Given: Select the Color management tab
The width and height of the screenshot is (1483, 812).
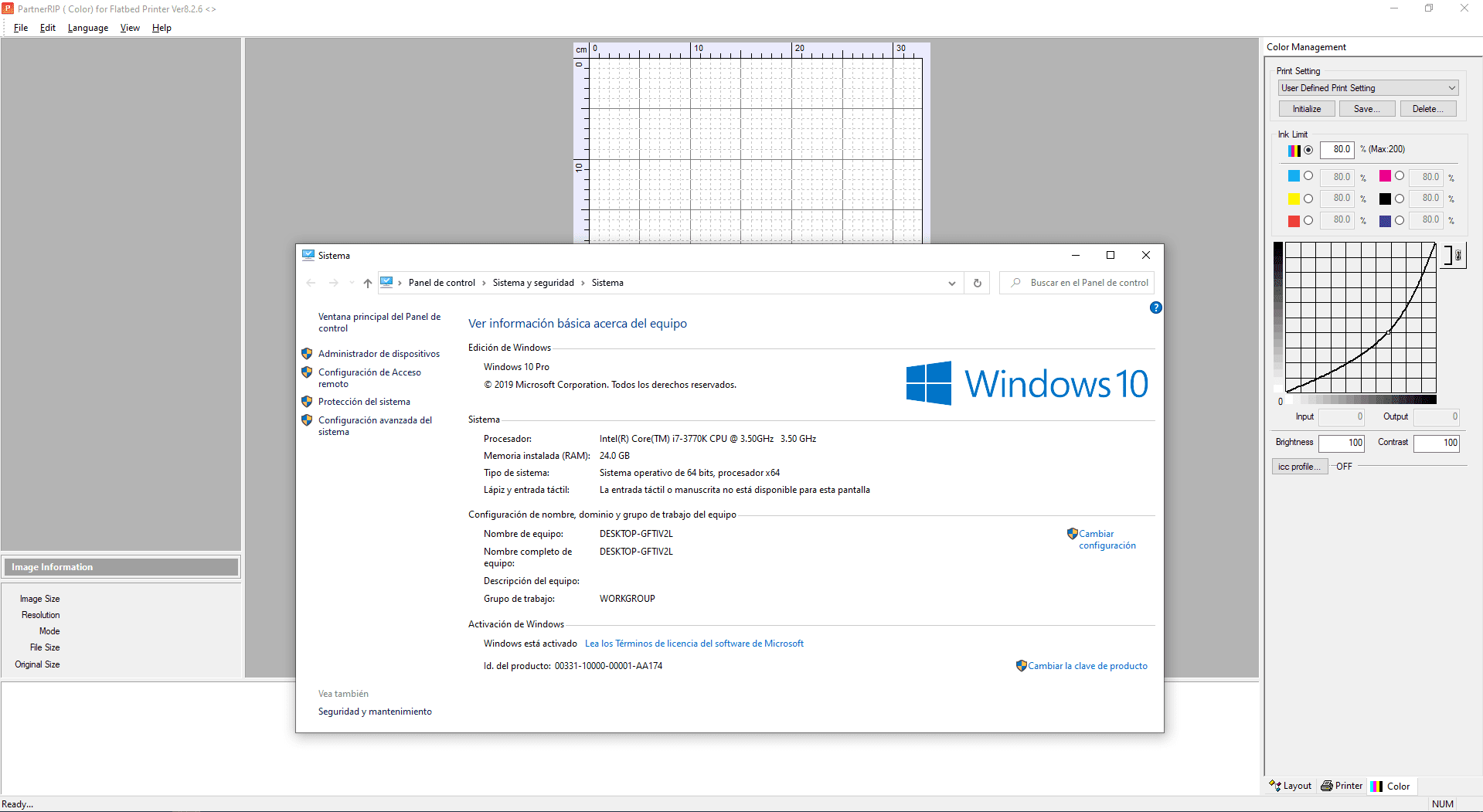Looking at the screenshot, I should coord(1391,786).
